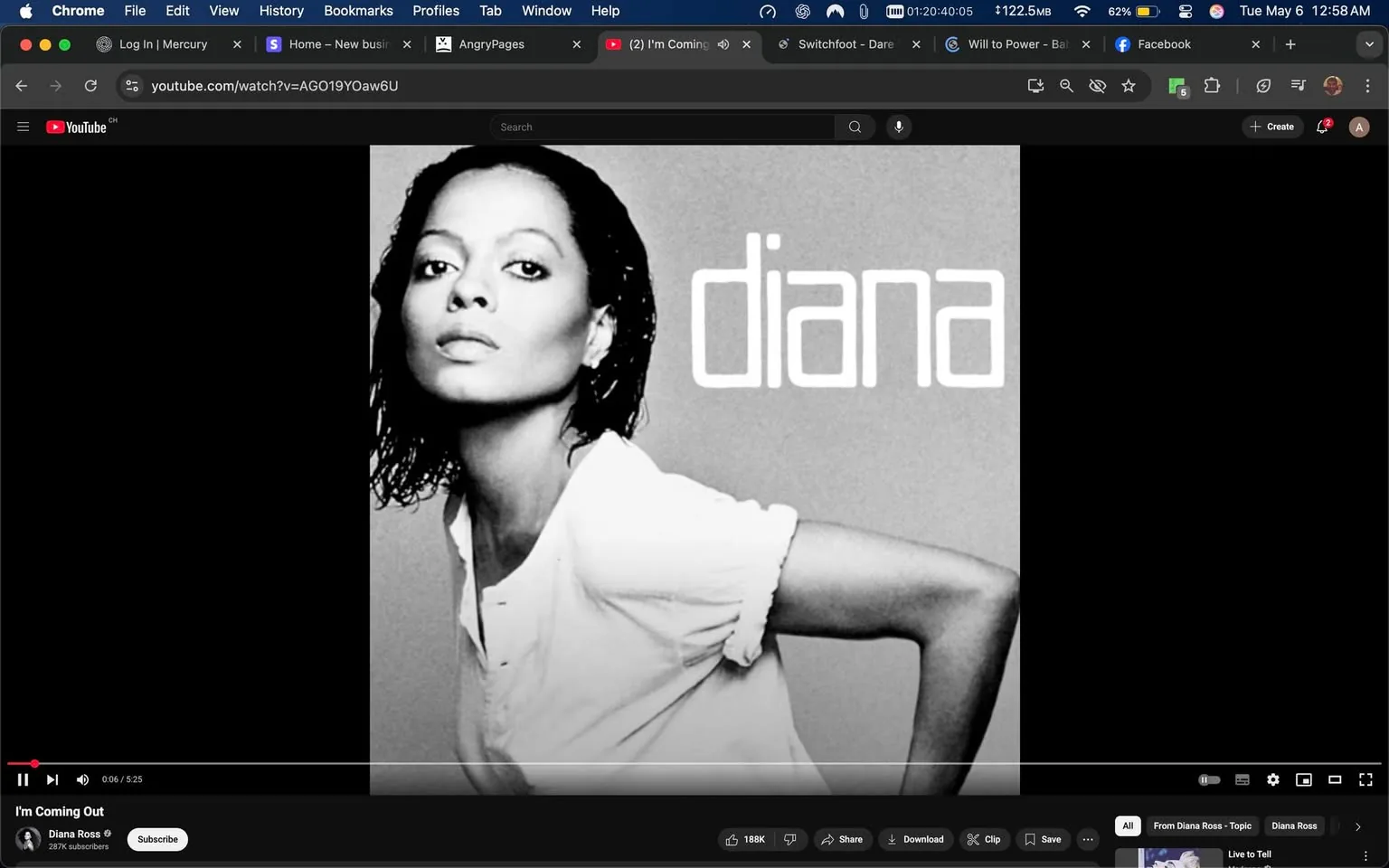The width and height of the screenshot is (1389, 868).
Task: Mute the video with the volume icon
Action: tap(82, 778)
